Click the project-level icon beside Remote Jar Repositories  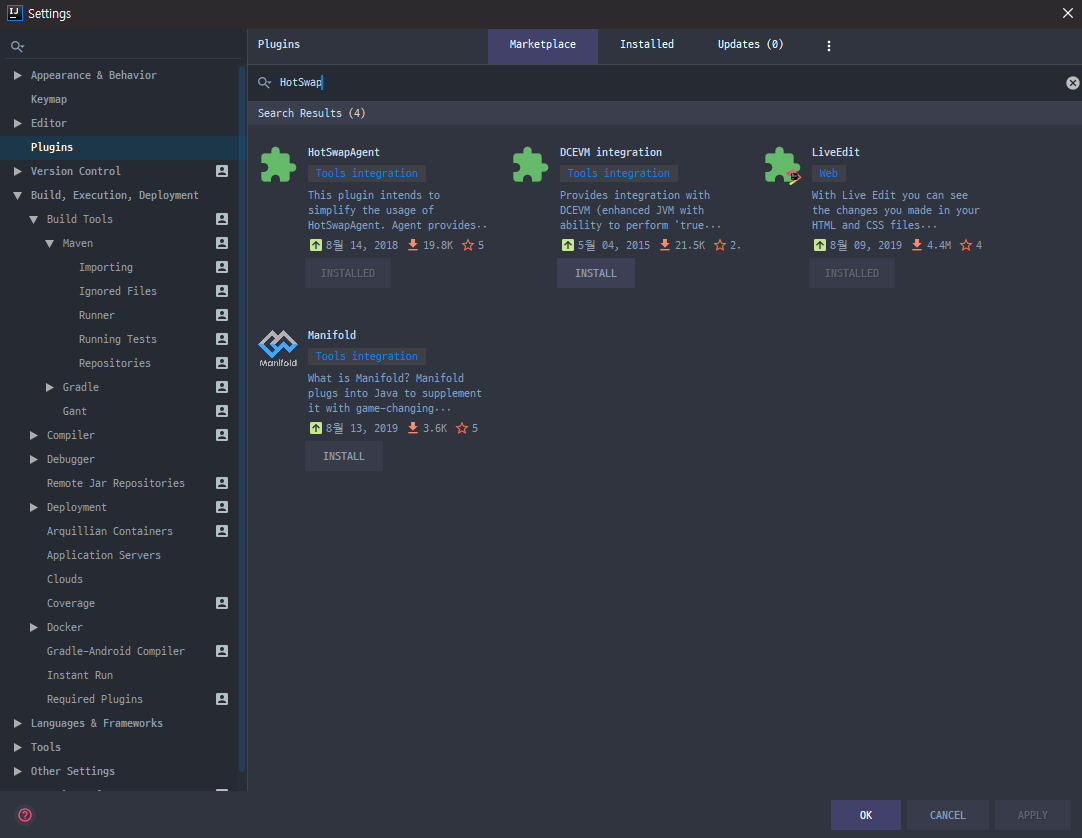(222, 483)
